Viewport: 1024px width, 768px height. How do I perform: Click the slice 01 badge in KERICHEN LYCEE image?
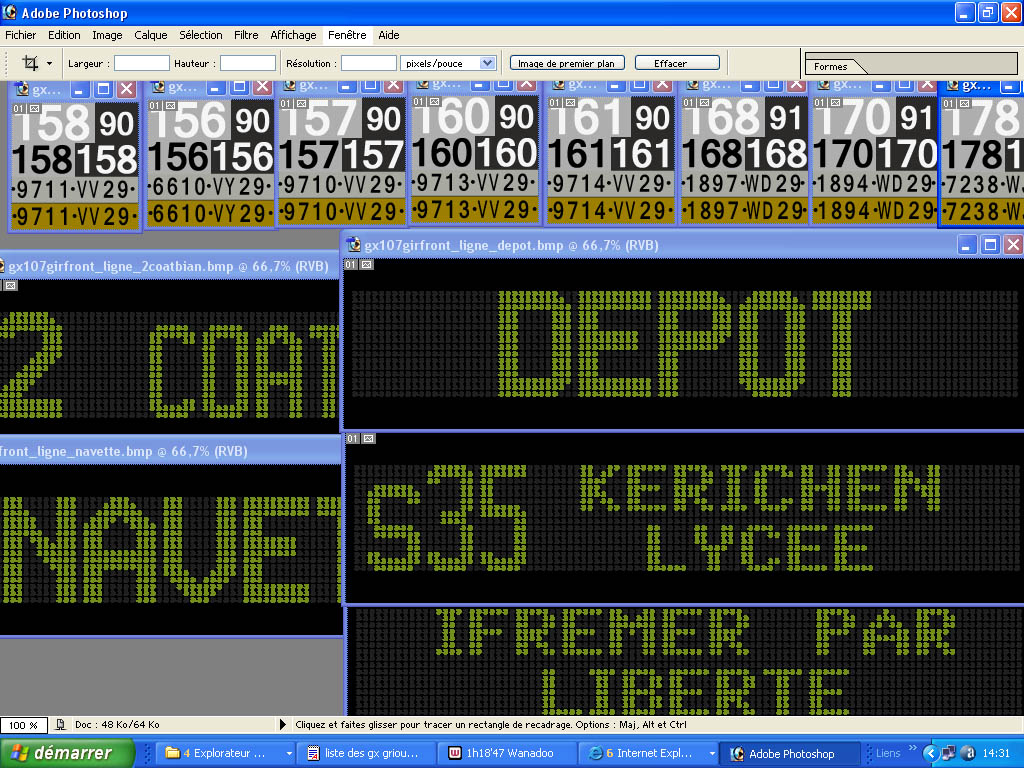pos(351,438)
